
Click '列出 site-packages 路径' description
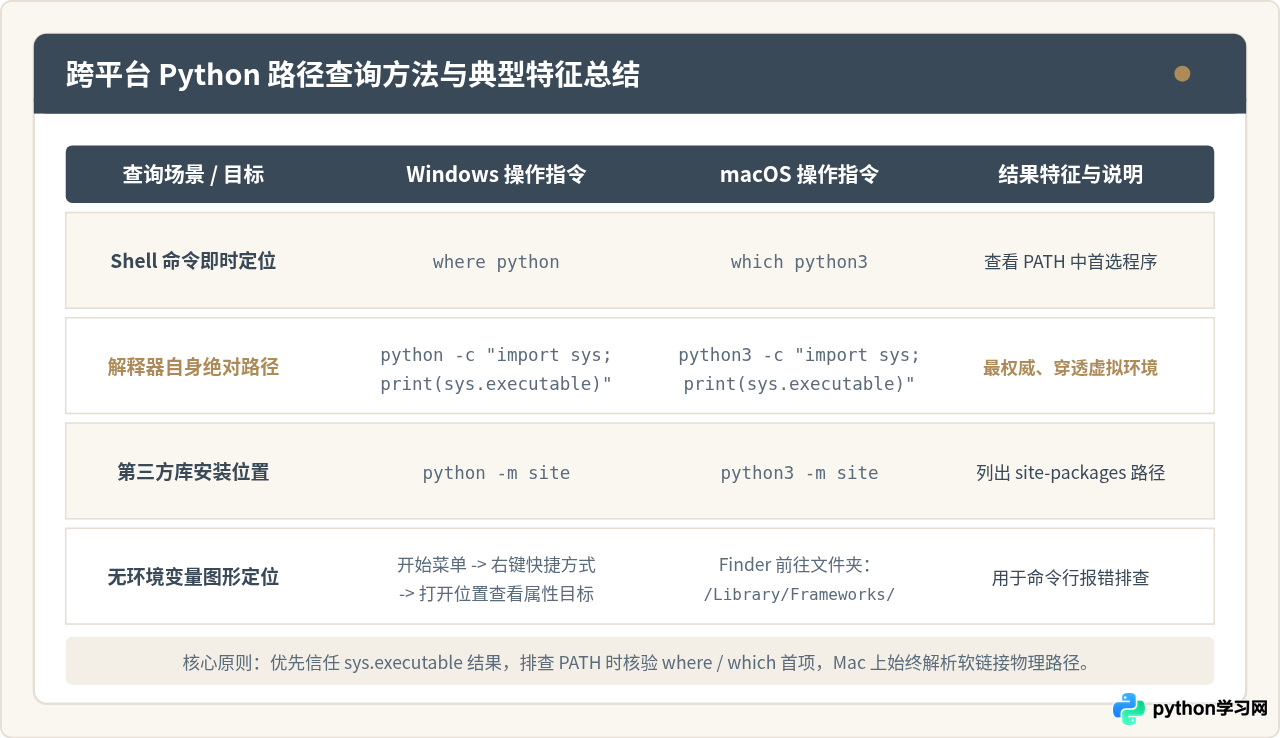1070,473
